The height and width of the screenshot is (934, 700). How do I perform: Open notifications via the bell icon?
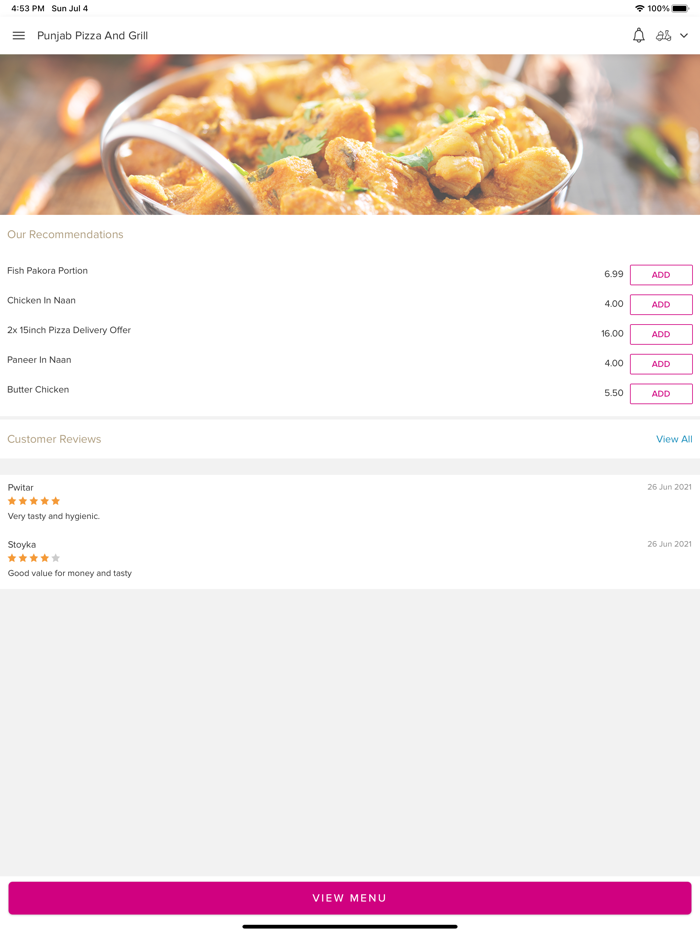coord(638,35)
